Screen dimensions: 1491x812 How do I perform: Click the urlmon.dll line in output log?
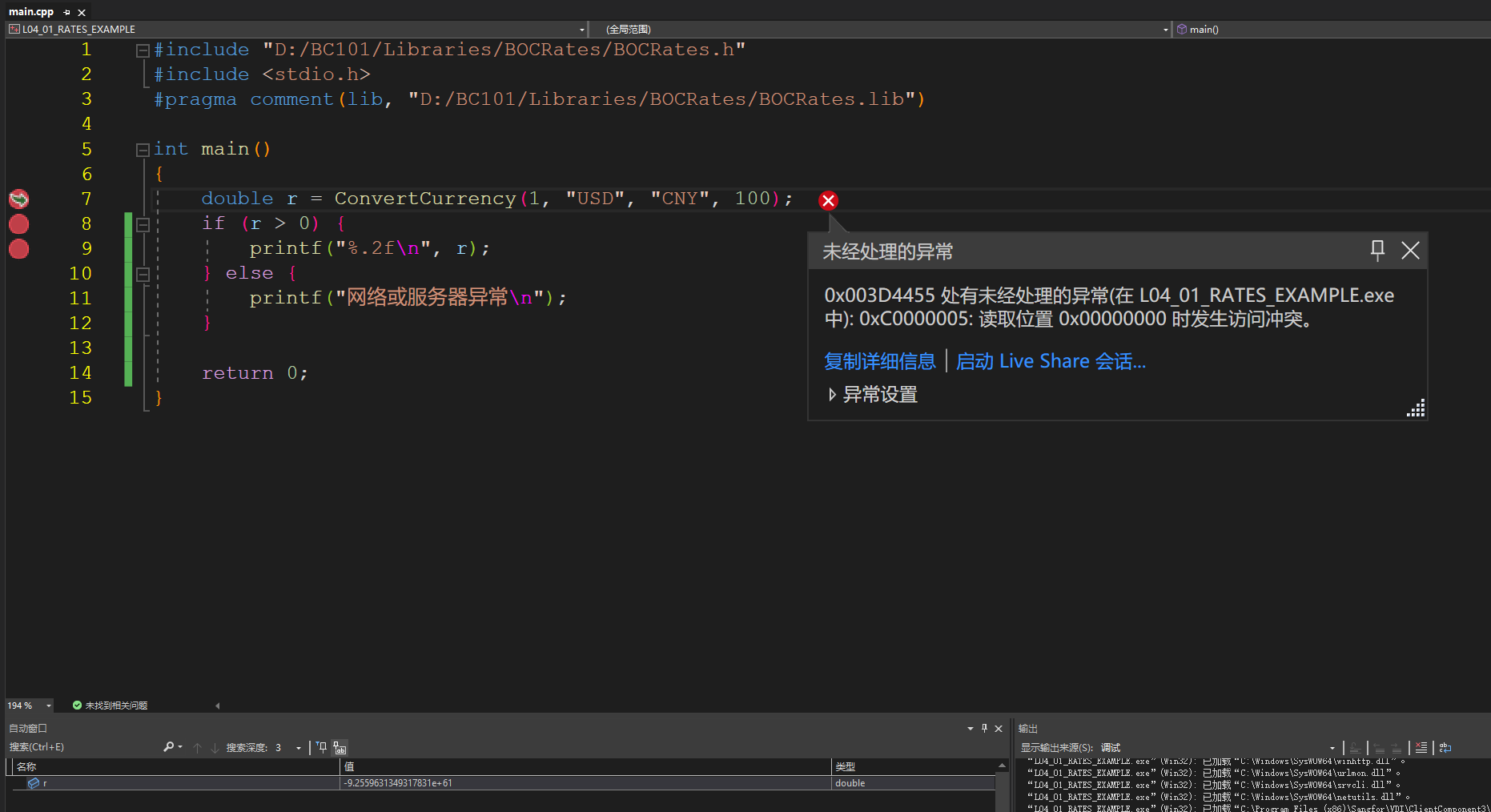[1216, 774]
